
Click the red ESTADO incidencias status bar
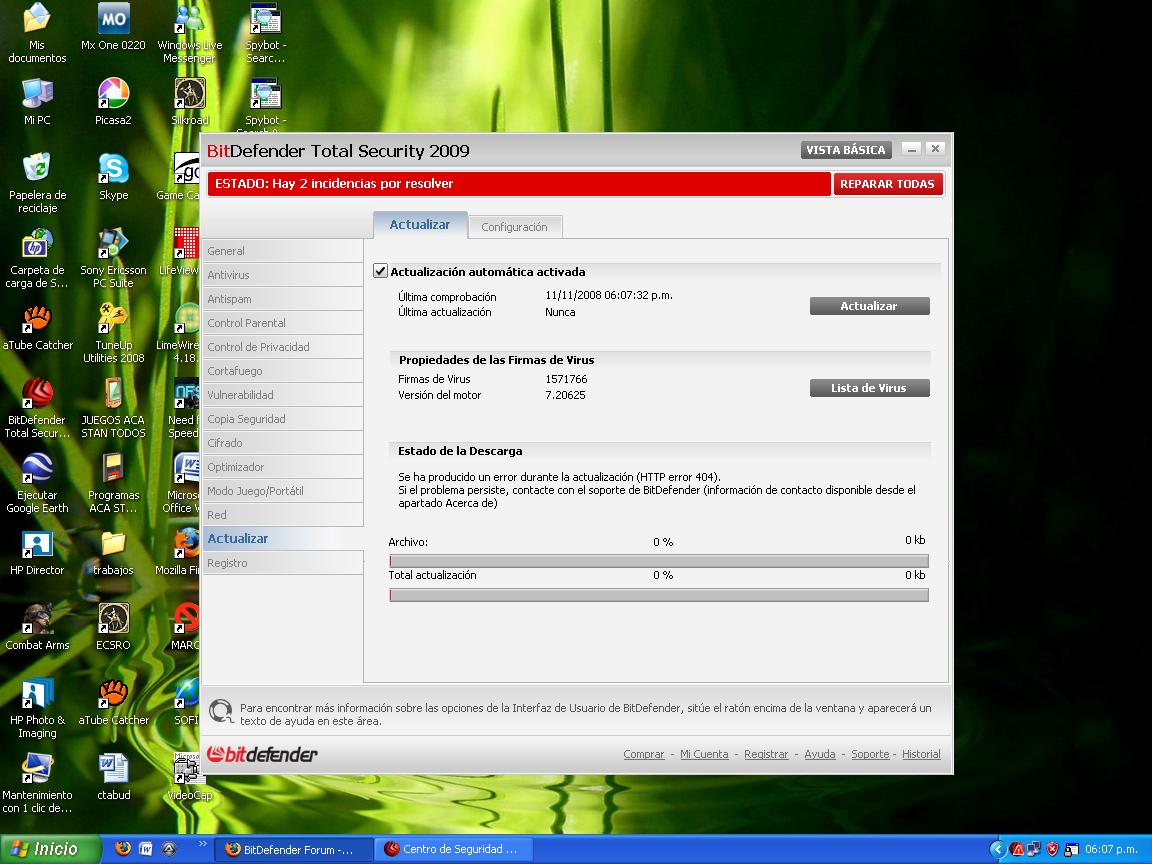click(x=519, y=184)
